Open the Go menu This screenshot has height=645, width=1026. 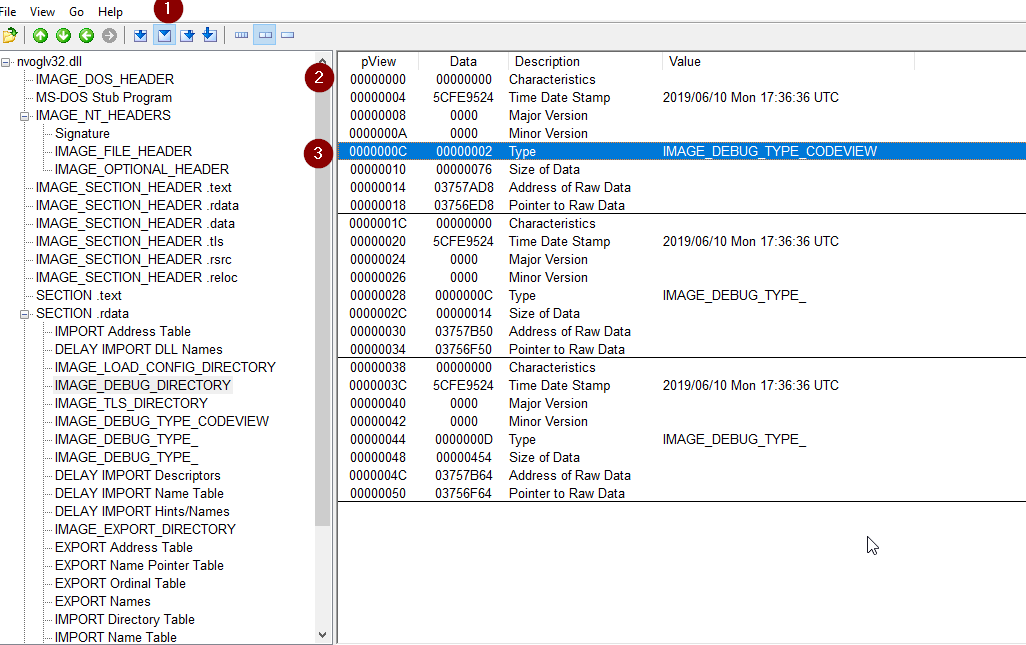[76, 11]
